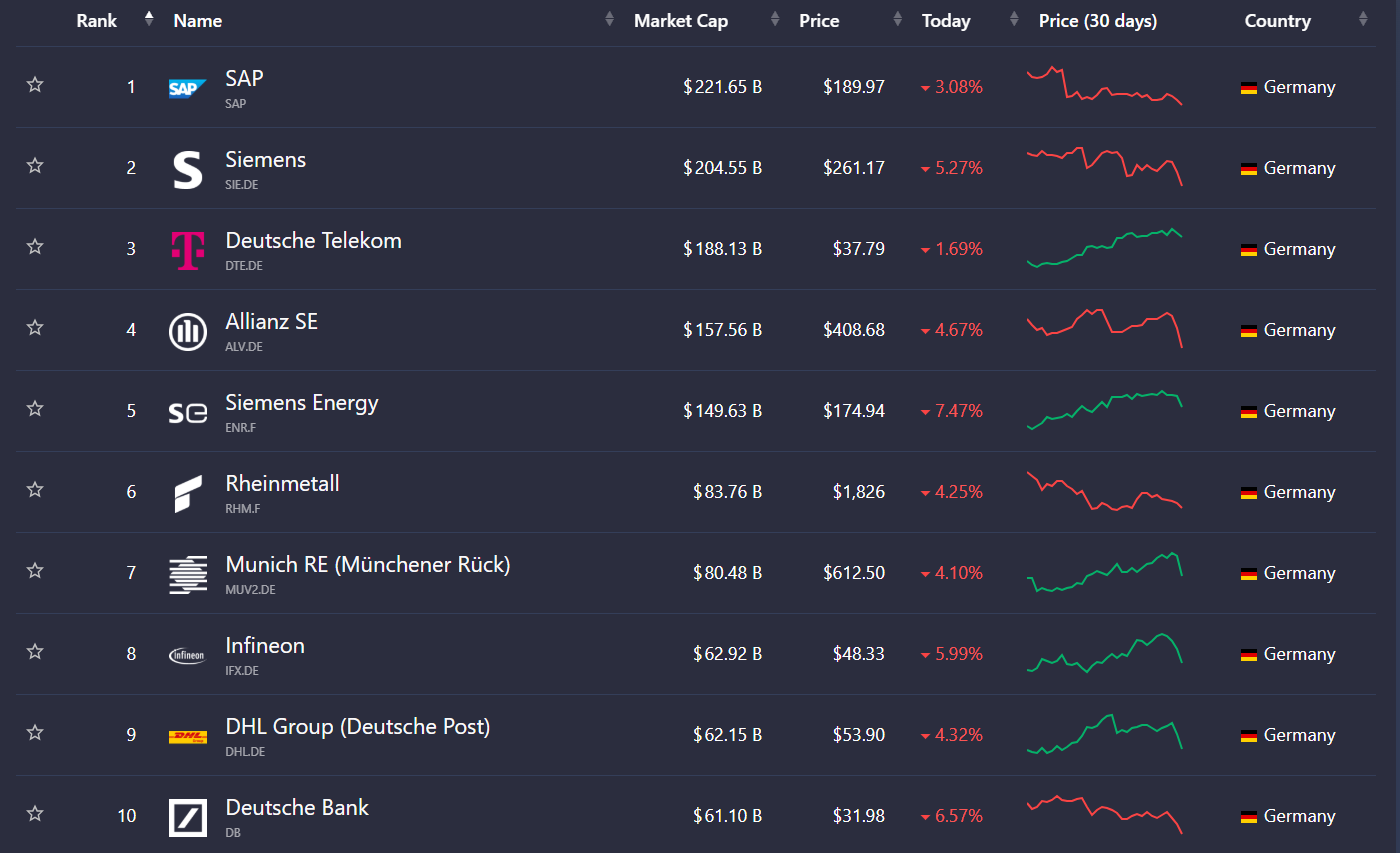Viewport: 1400px width, 853px height.
Task: Sort companies by Name column header
Action: [x=198, y=21]
